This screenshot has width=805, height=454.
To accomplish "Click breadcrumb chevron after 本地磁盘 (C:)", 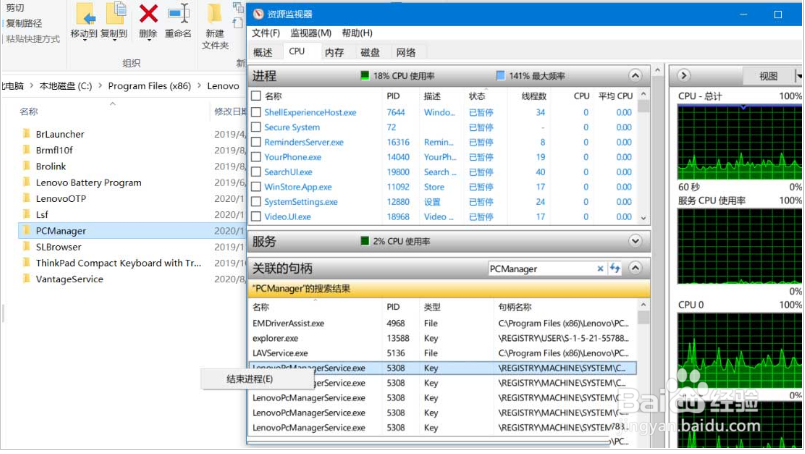I will [x=100, y=86].
